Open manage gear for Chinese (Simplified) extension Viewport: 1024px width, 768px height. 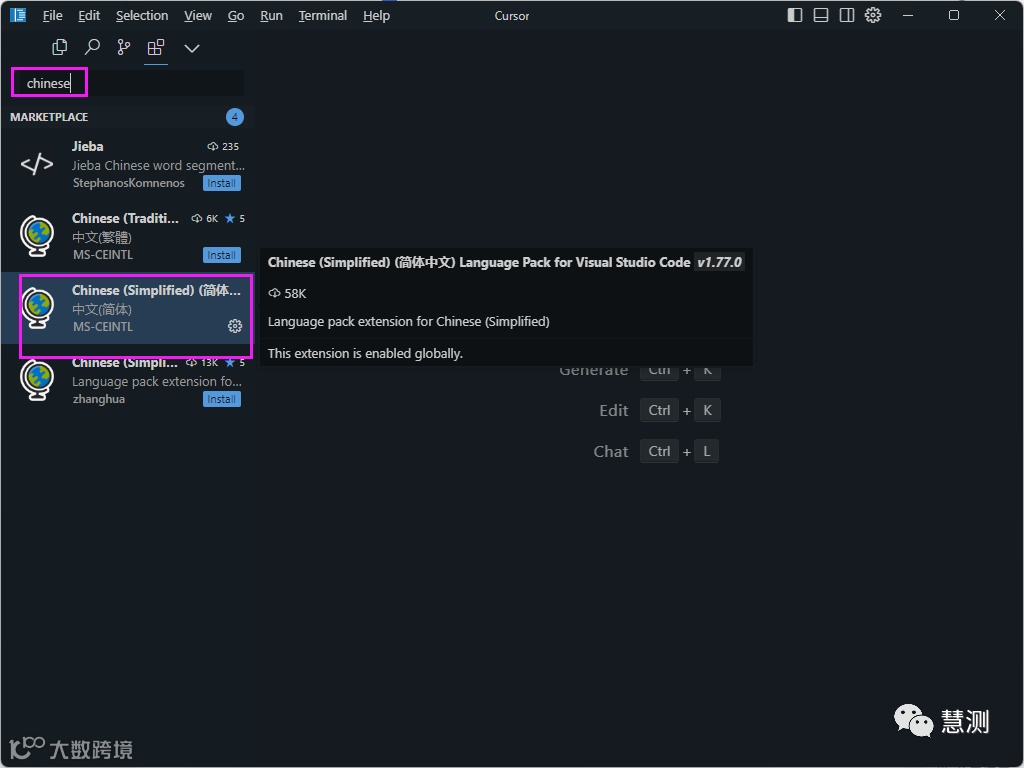click(234, 326)
